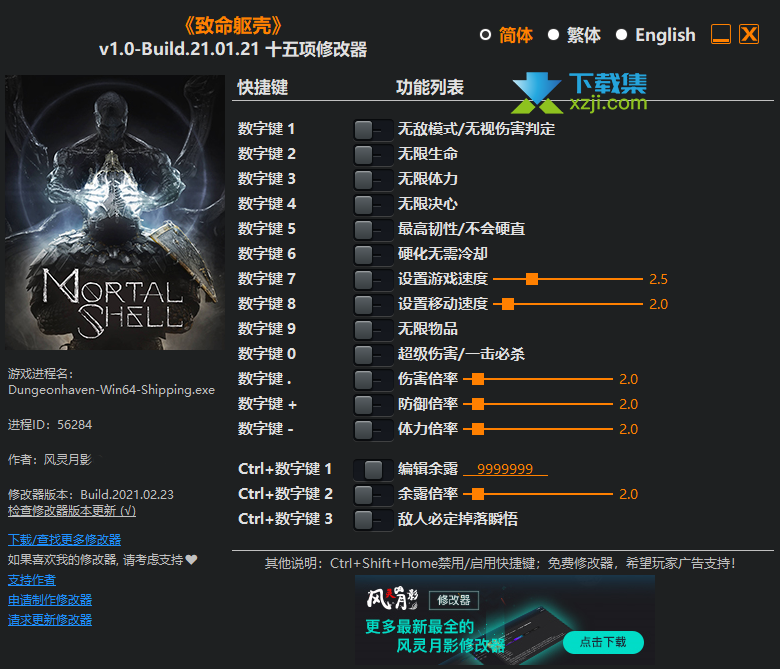Click the game speed value 2.5

tap(658, 280)
